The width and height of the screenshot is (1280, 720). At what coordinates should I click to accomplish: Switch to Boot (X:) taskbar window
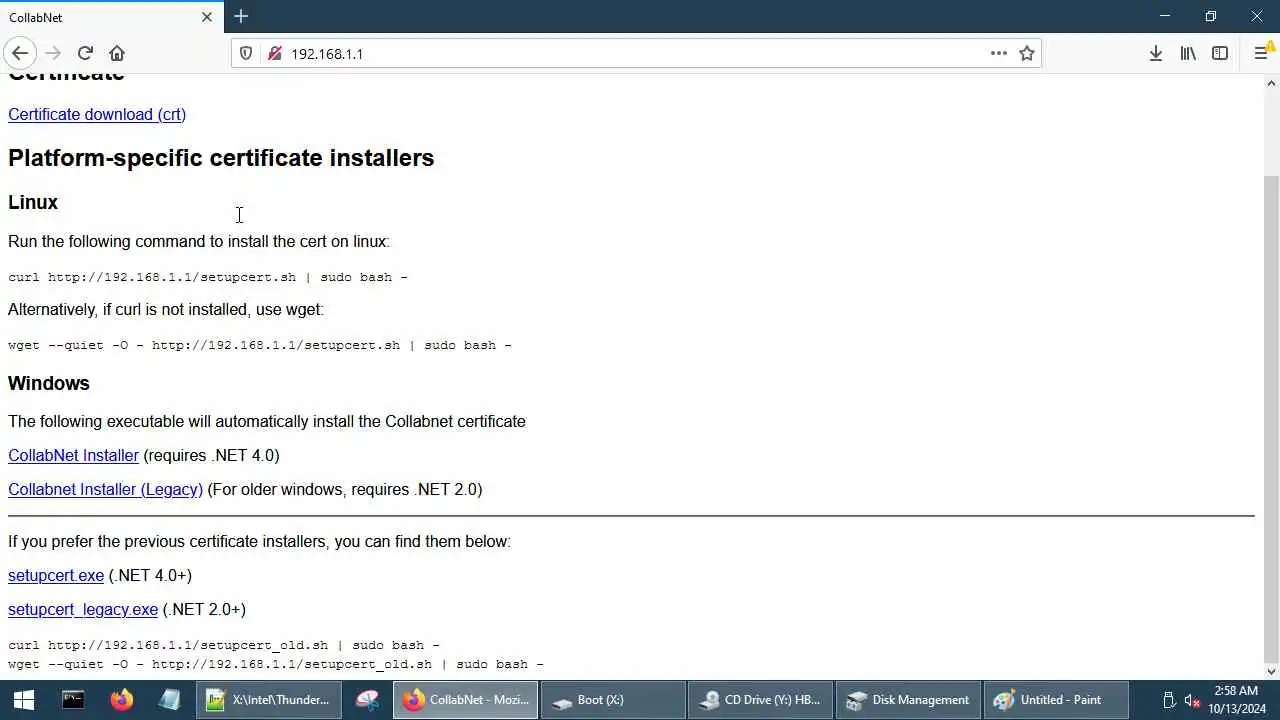[613, 700]
